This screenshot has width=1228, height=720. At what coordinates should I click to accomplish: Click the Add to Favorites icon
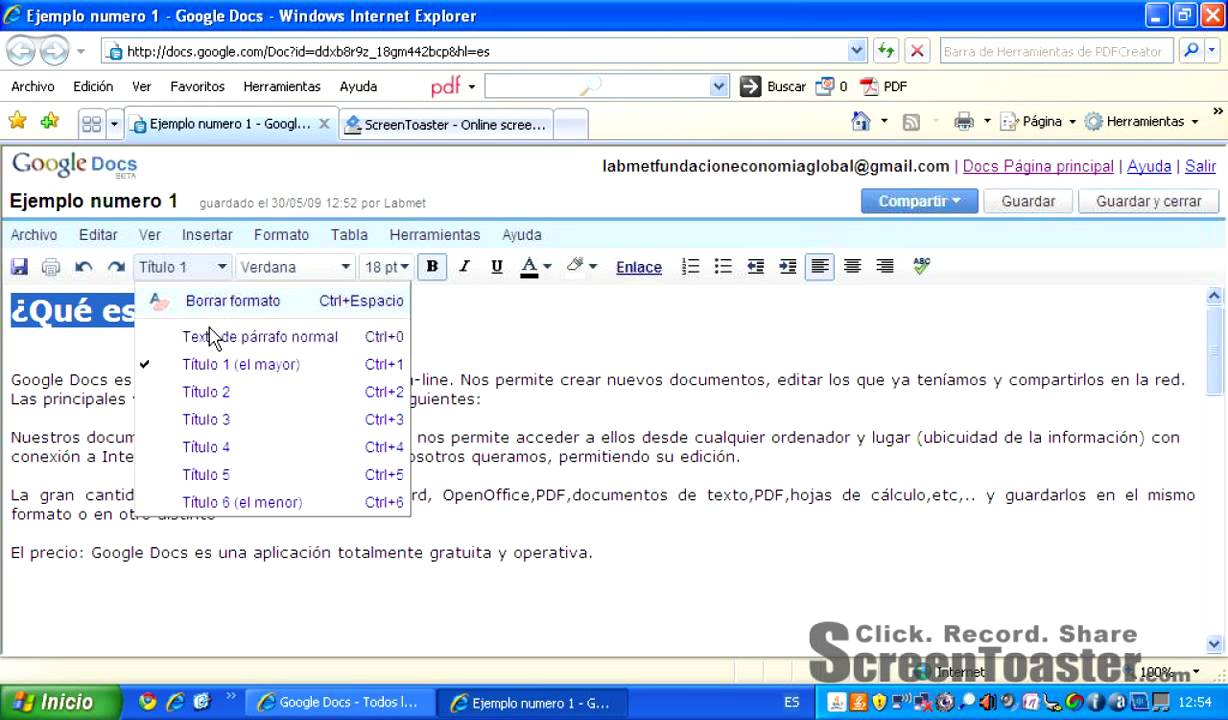coord(50,121)
